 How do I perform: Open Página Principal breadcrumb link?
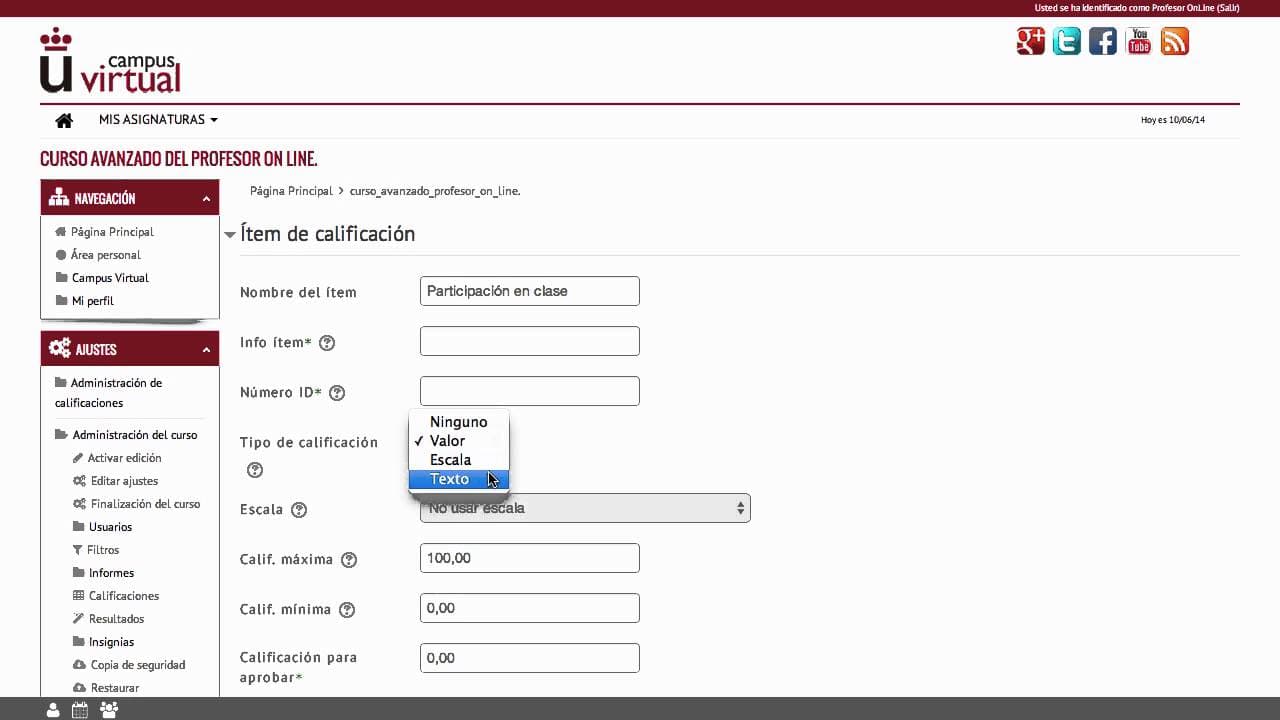click(291, 191)
